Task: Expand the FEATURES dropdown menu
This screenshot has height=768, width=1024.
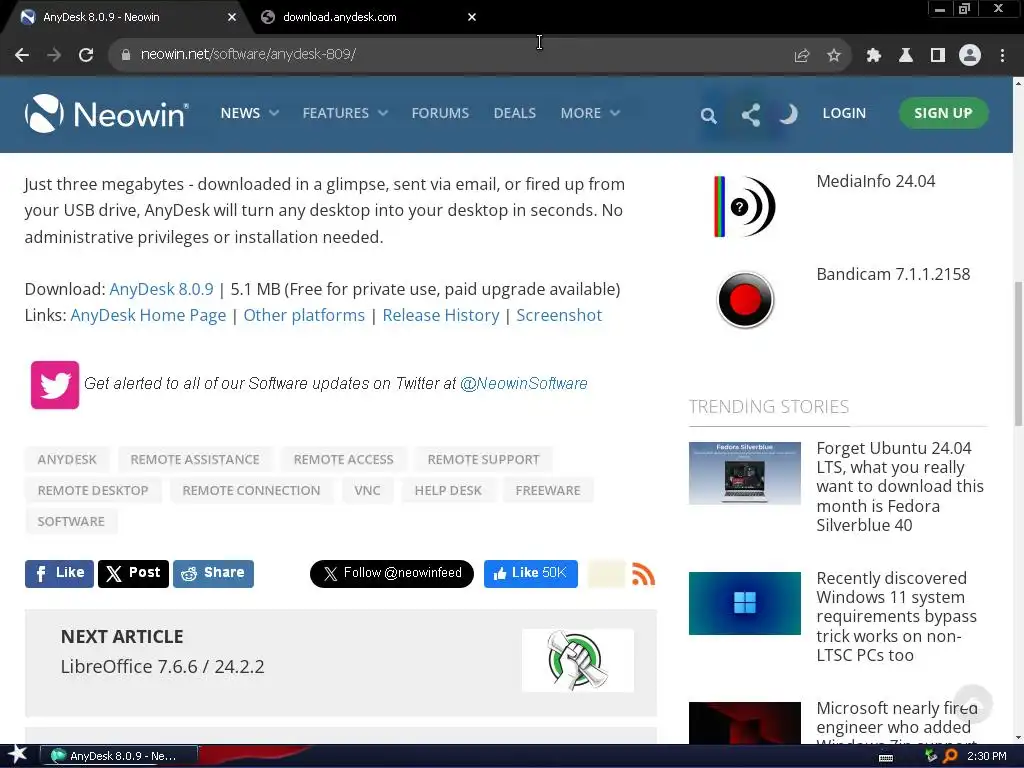Action: point(345,113)
